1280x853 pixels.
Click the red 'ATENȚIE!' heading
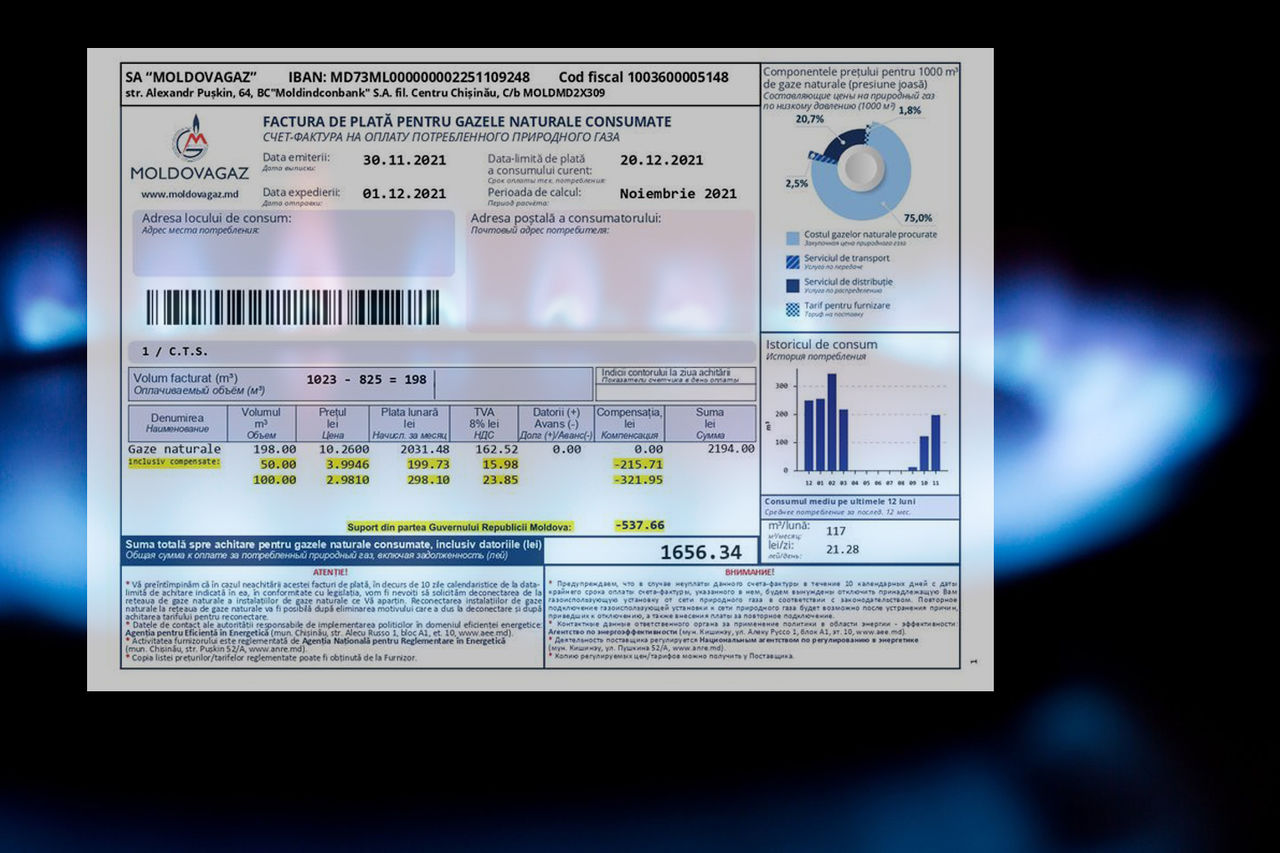click(x=331, y=572)
